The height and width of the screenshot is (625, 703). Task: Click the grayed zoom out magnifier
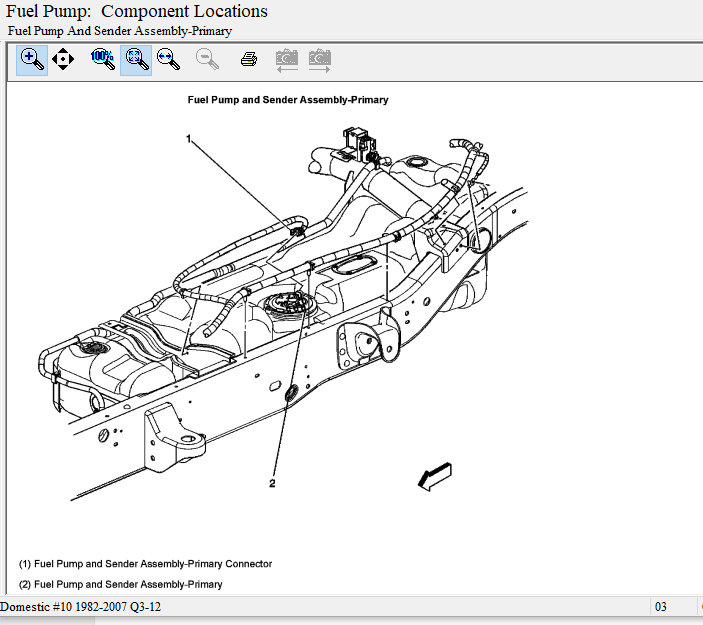pos(207,60)
